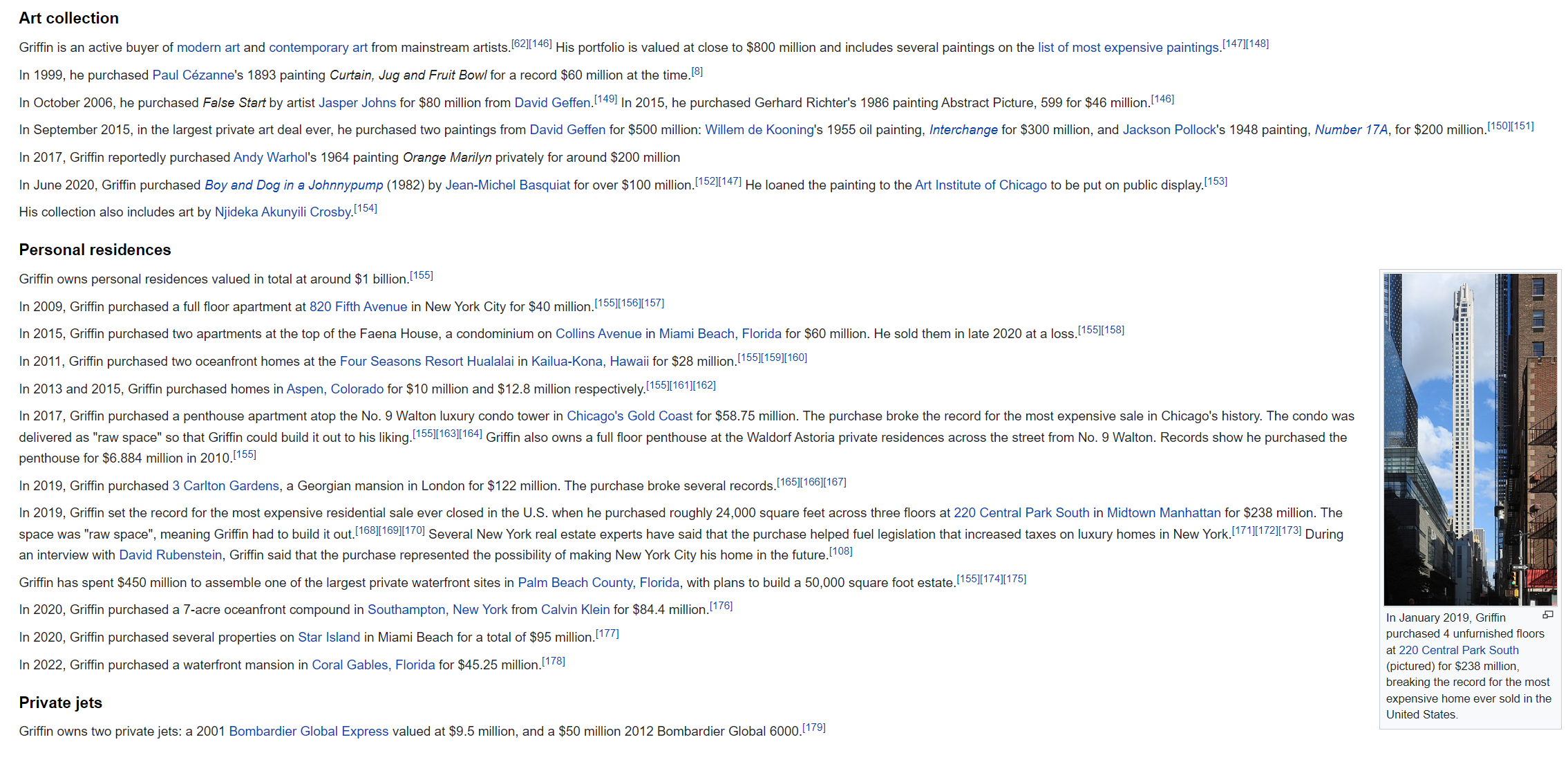
Task: Open the 'Palm Beach County, Florida' link
Action: [x=598, y=583]
